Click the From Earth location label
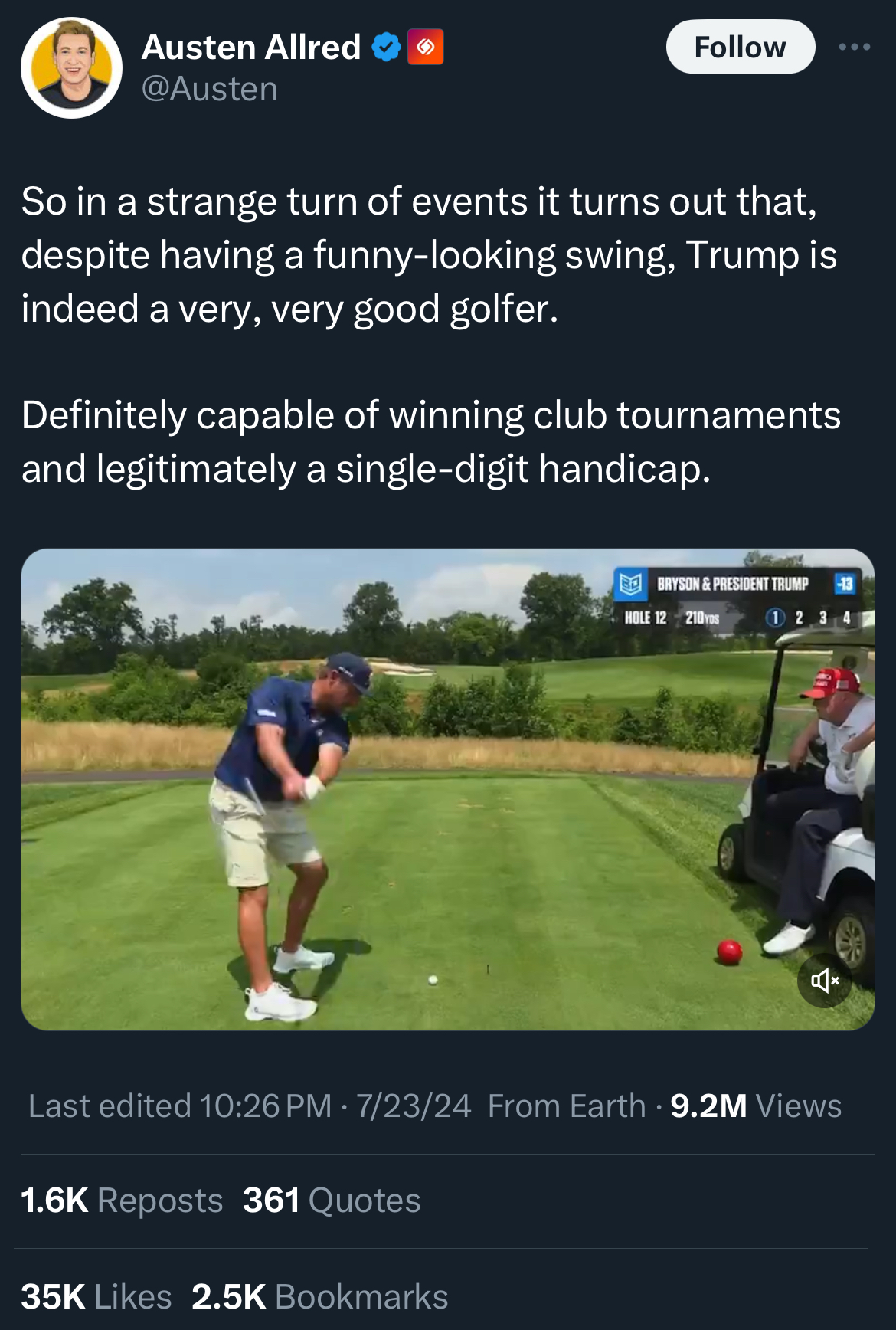This screenshot has height=1330, width=896. click(x=567, y=1106)
